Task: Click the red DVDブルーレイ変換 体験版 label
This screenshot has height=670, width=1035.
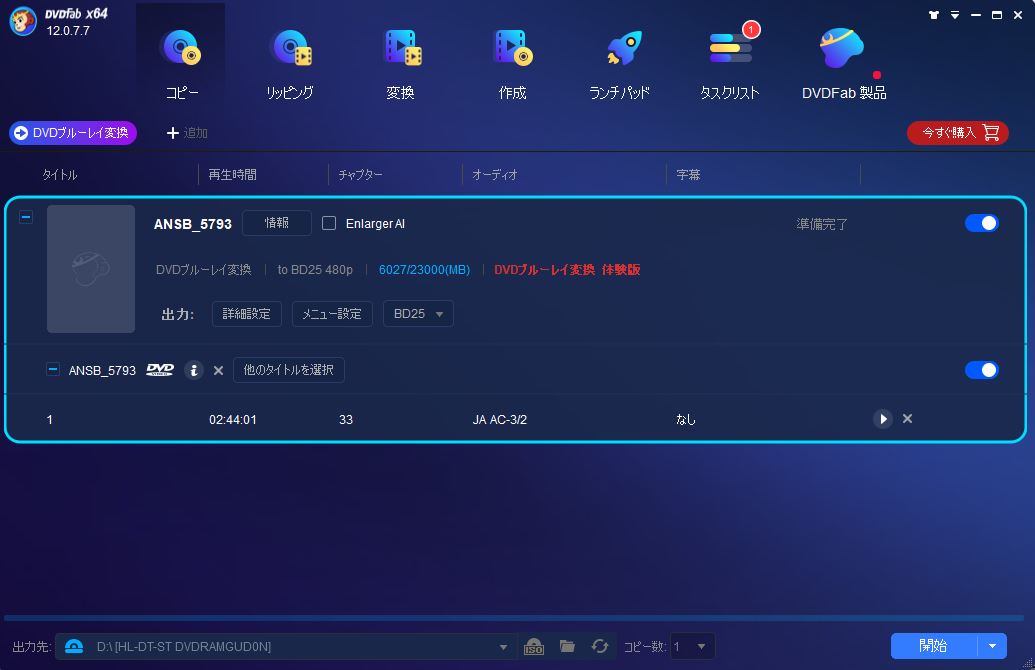Action: [567, 269]
